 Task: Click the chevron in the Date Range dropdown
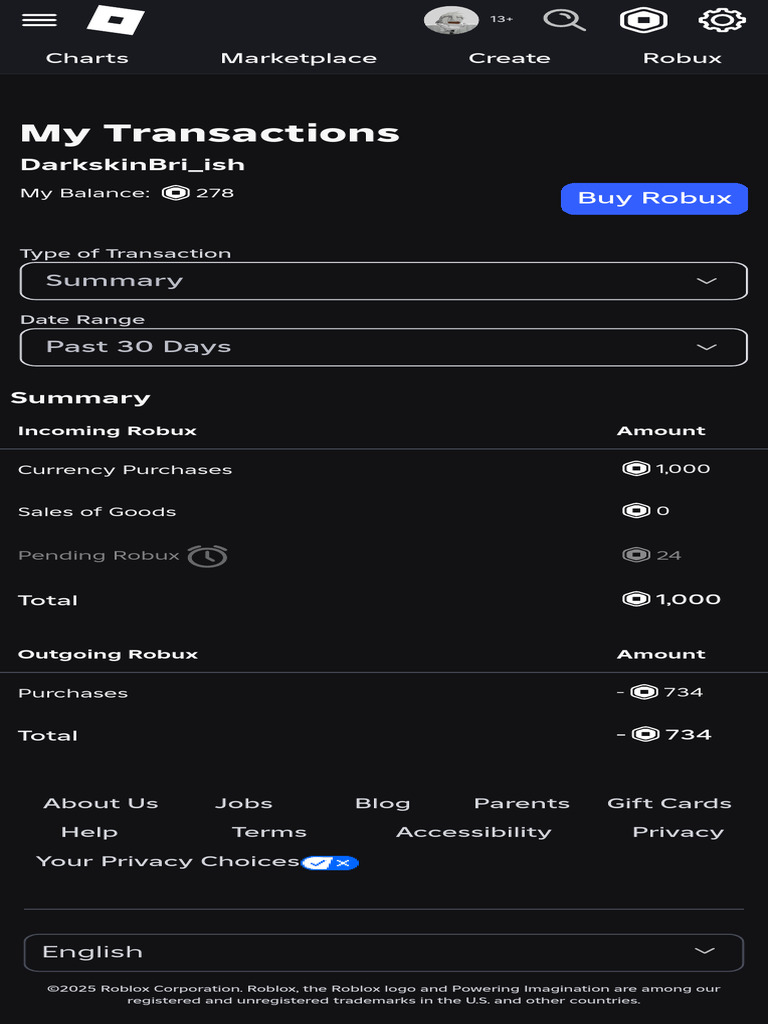point(707,347)
